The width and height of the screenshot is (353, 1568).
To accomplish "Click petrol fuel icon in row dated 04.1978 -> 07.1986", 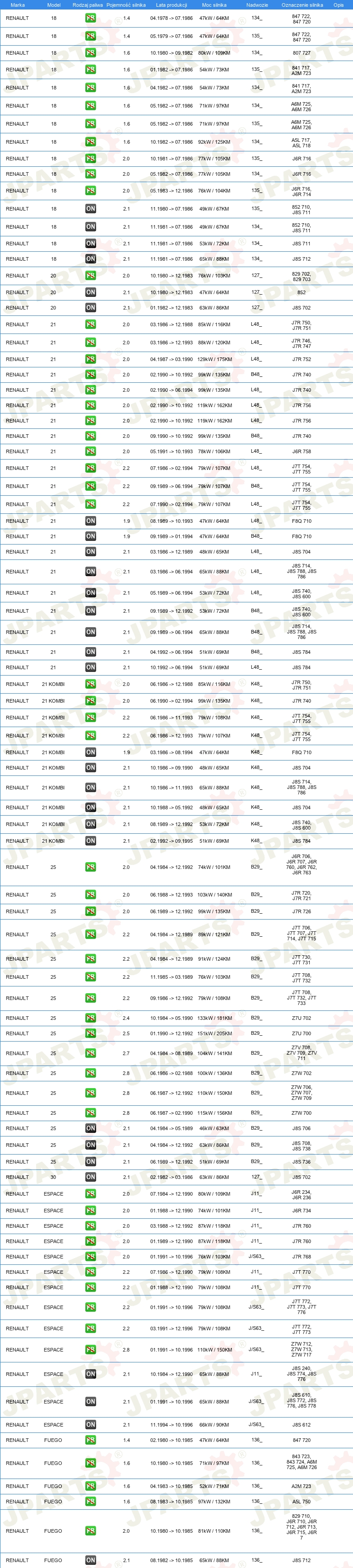I will click(x=91, y=18).
